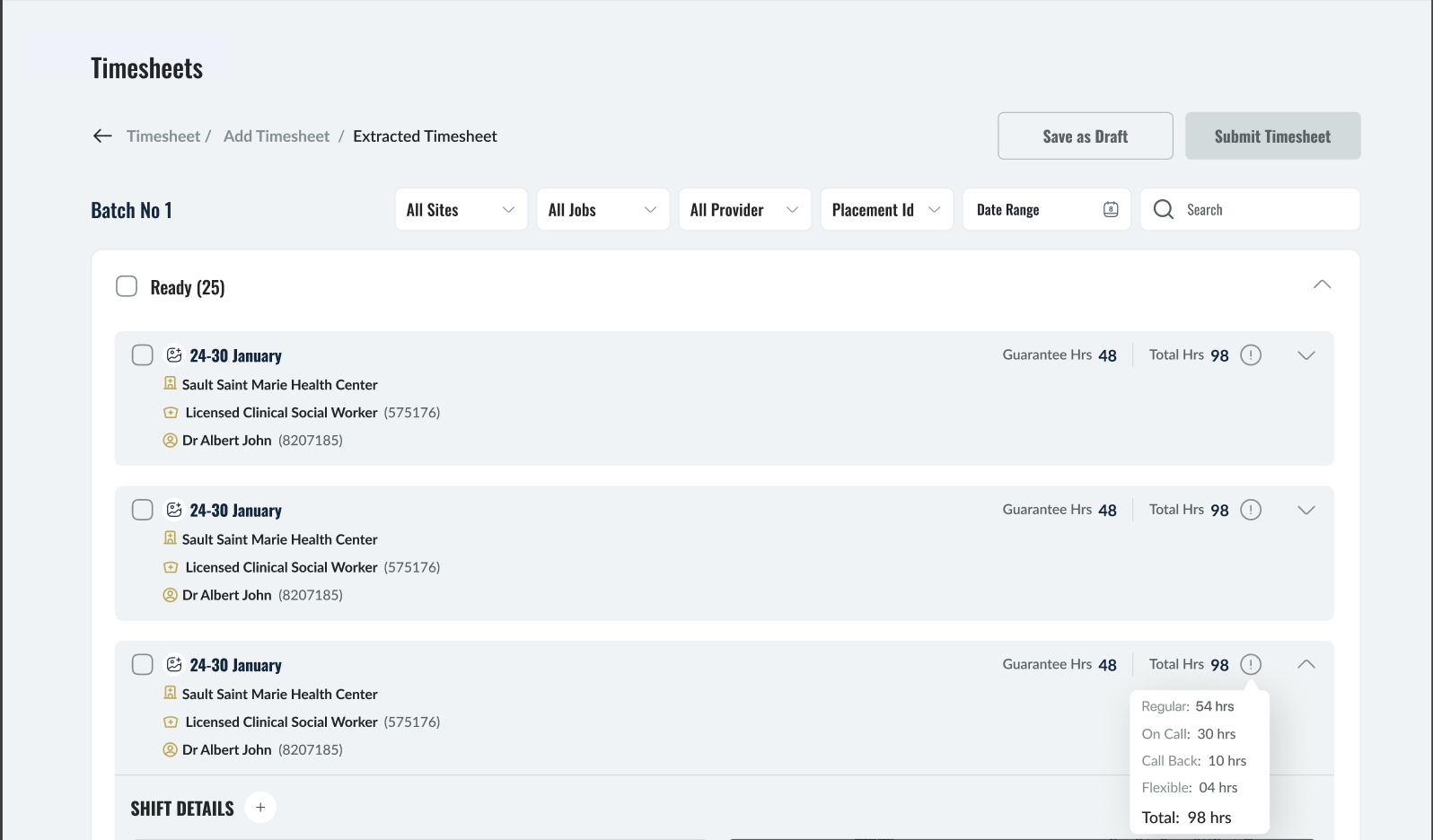Click the smiley calendar icon on the second 24-30 January card
Screen dimensions: 1433x840
point(174,510)
